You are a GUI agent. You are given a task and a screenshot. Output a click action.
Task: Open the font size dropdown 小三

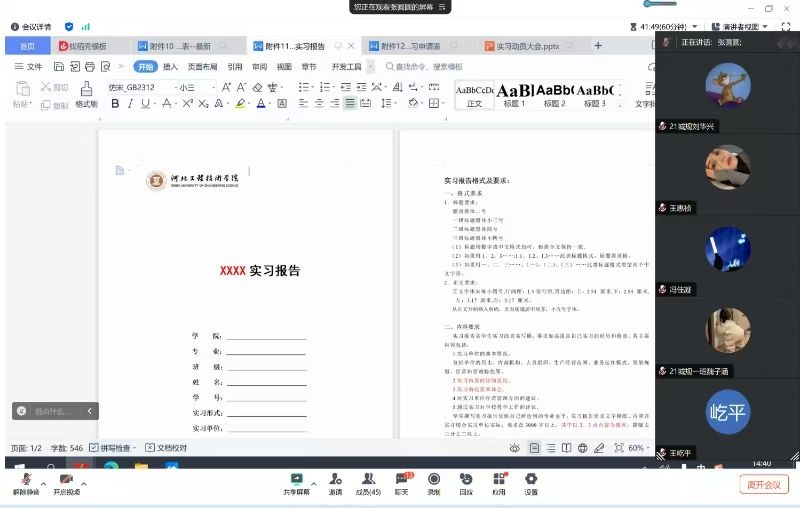coord(194,87)
